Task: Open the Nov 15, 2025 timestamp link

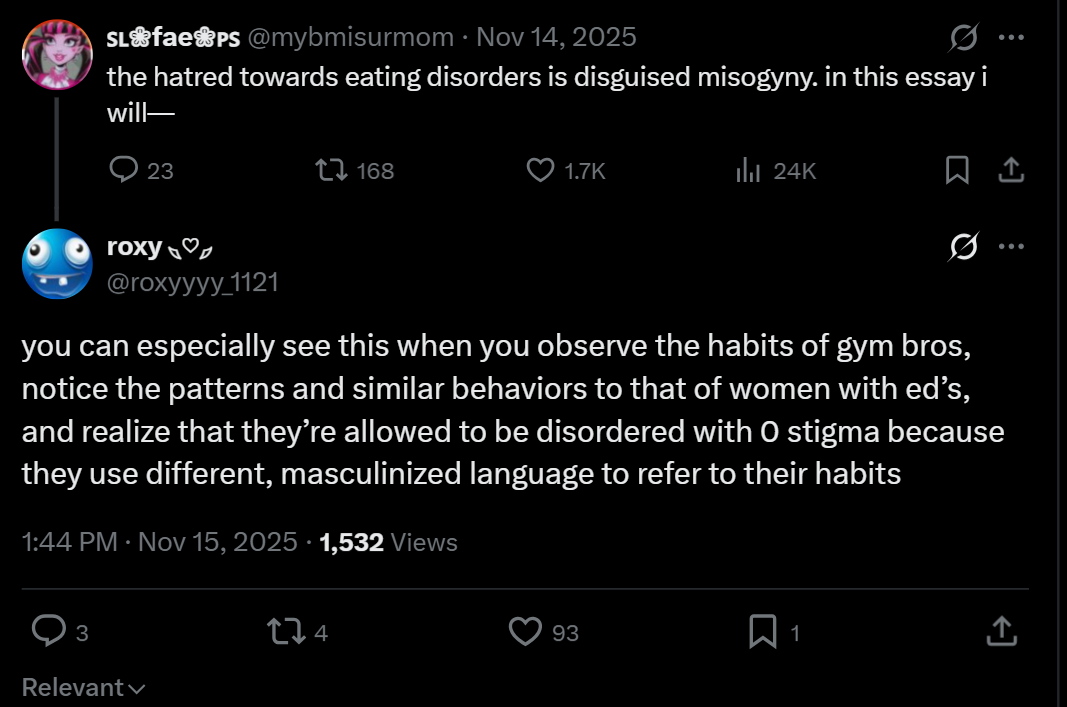Action: pyautogui.click(x=218, y=542)
